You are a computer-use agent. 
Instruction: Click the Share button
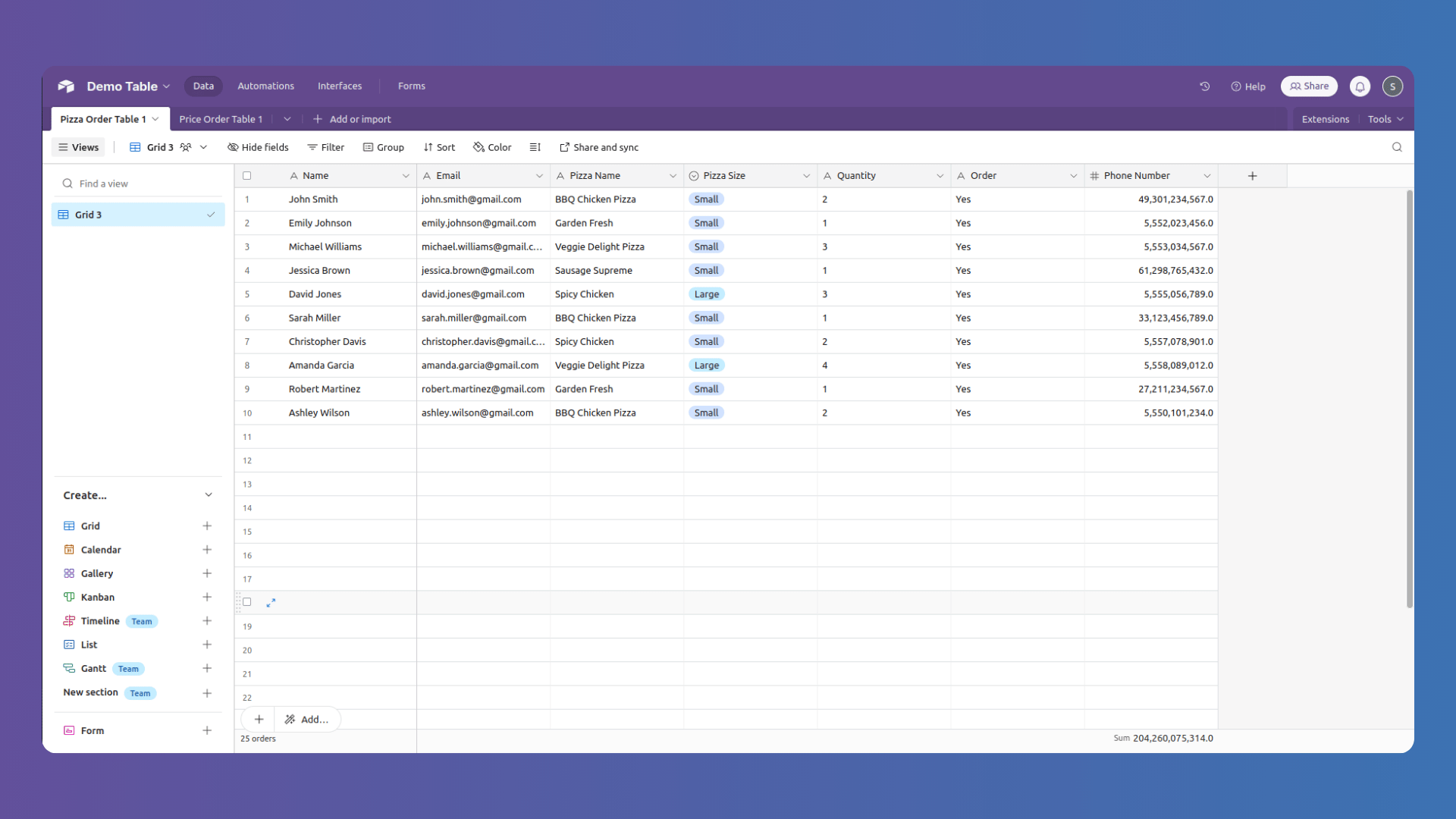pyautogui.click(x=1308, y=86)
